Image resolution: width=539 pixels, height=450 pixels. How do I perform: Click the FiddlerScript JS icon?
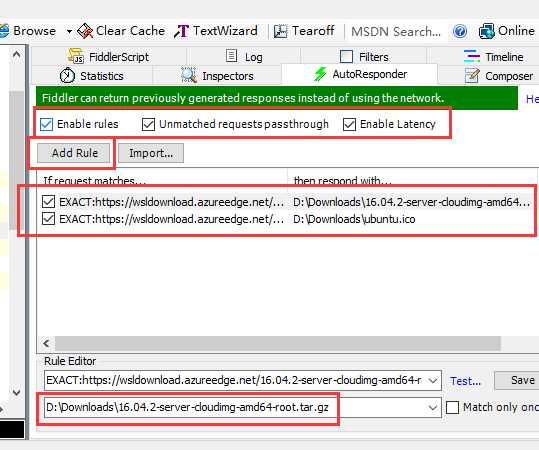click(76, 56)
